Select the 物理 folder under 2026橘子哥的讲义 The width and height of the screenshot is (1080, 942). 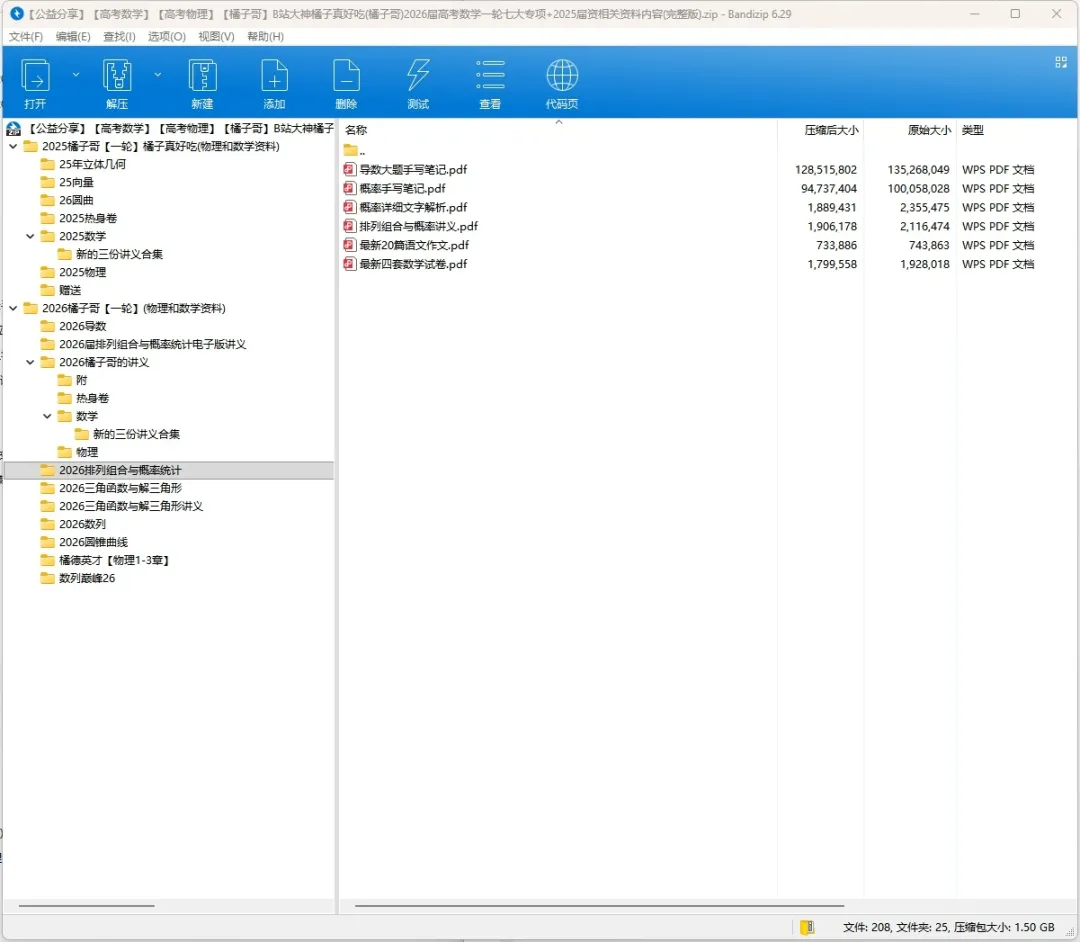pos(78,452)
